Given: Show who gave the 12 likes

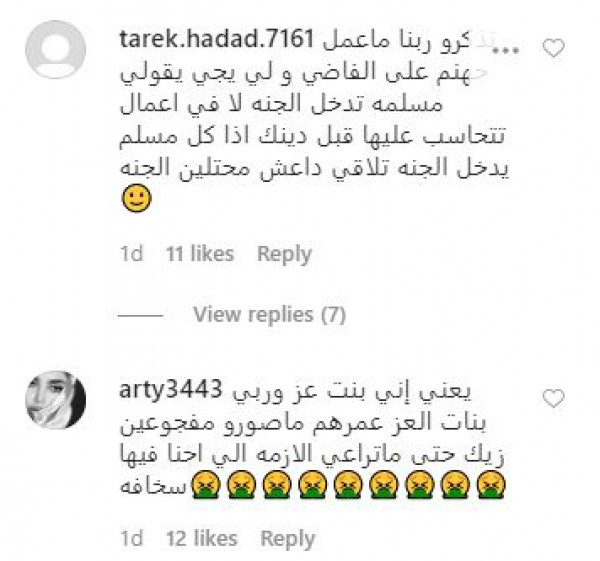Looking at the screenshot, I should [x=202, y=539].
